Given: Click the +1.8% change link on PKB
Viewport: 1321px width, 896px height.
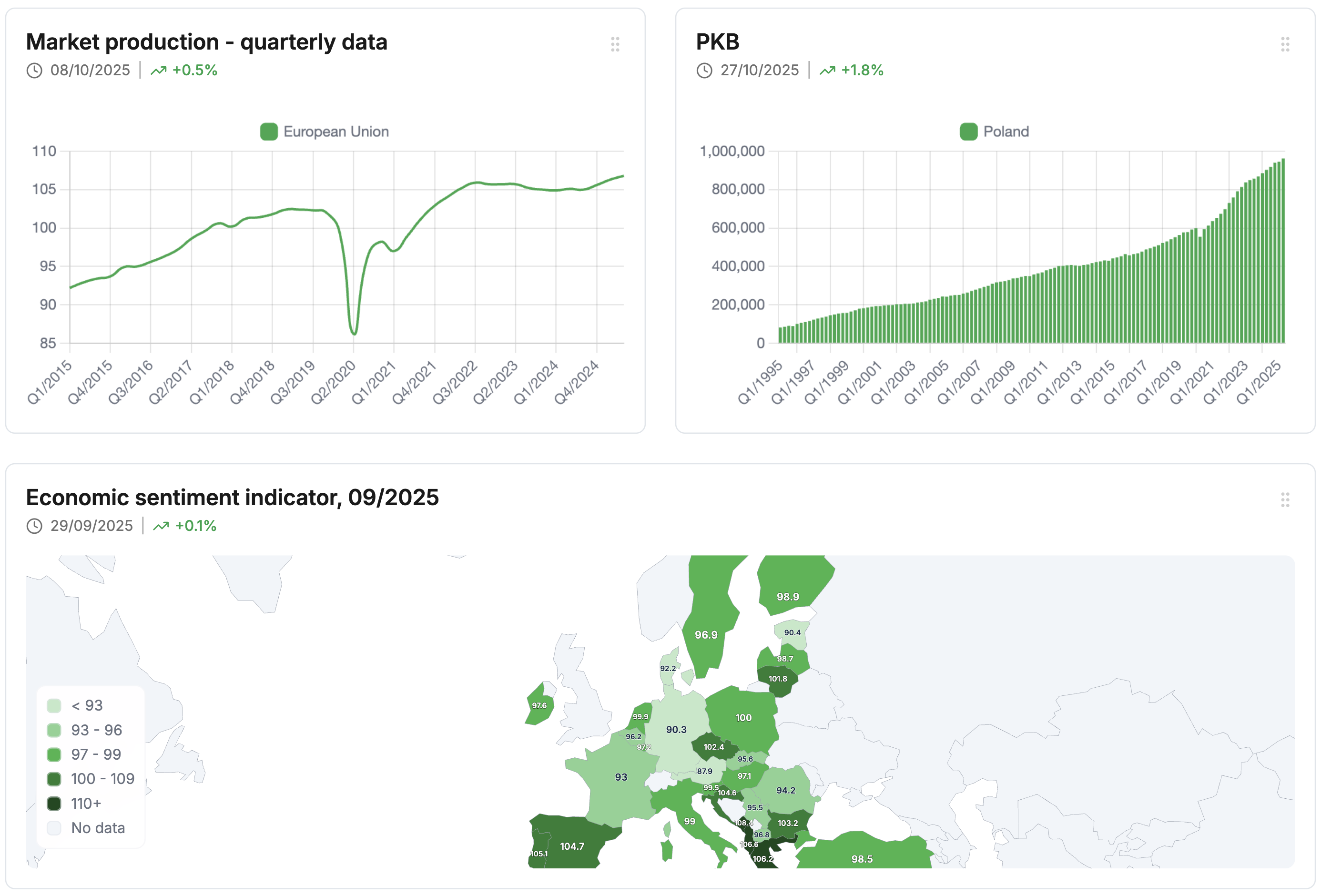Looking at the screenshot, I should [x=862, y=71].
